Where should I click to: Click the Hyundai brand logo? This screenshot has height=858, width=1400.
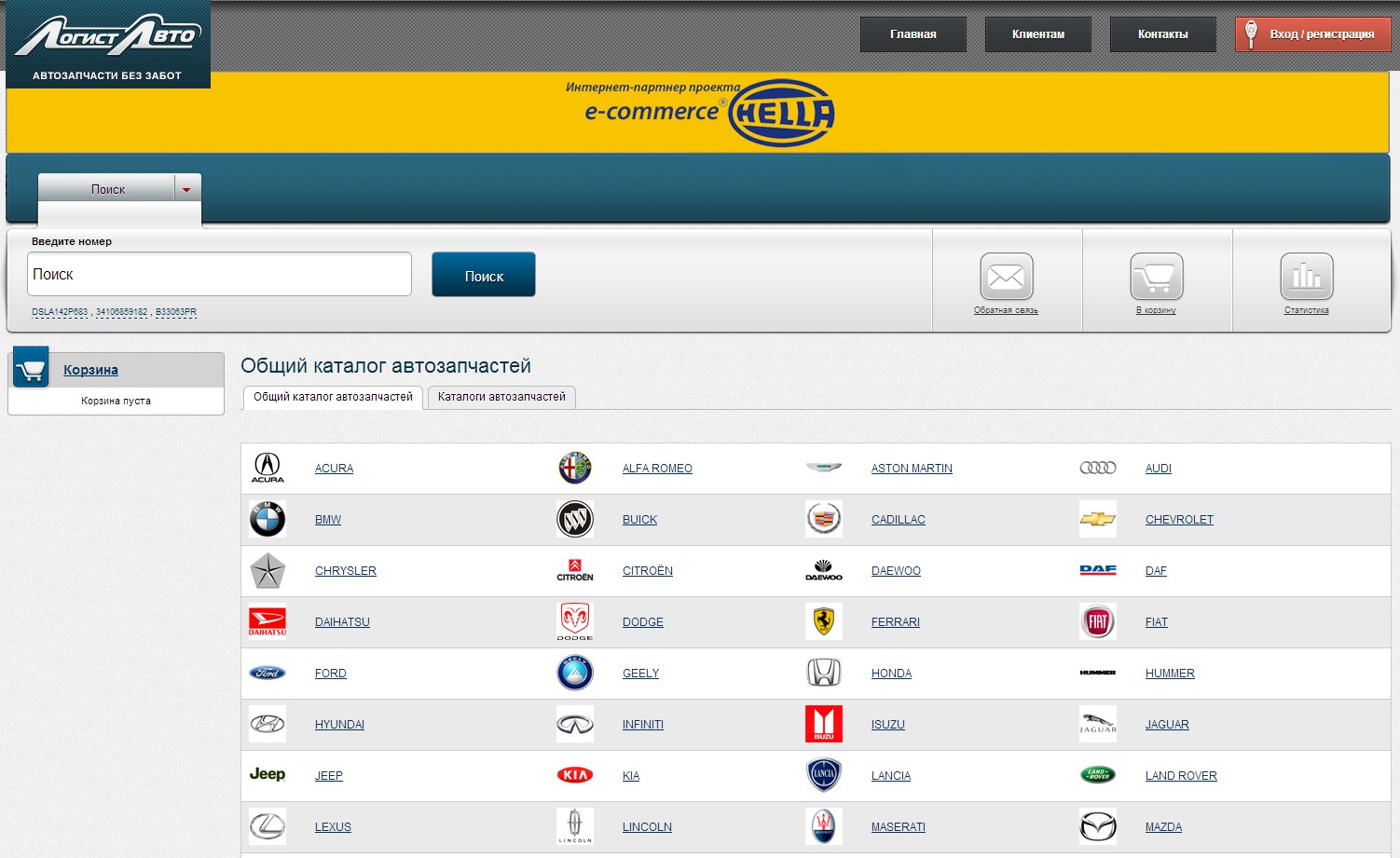click(268, 724)
